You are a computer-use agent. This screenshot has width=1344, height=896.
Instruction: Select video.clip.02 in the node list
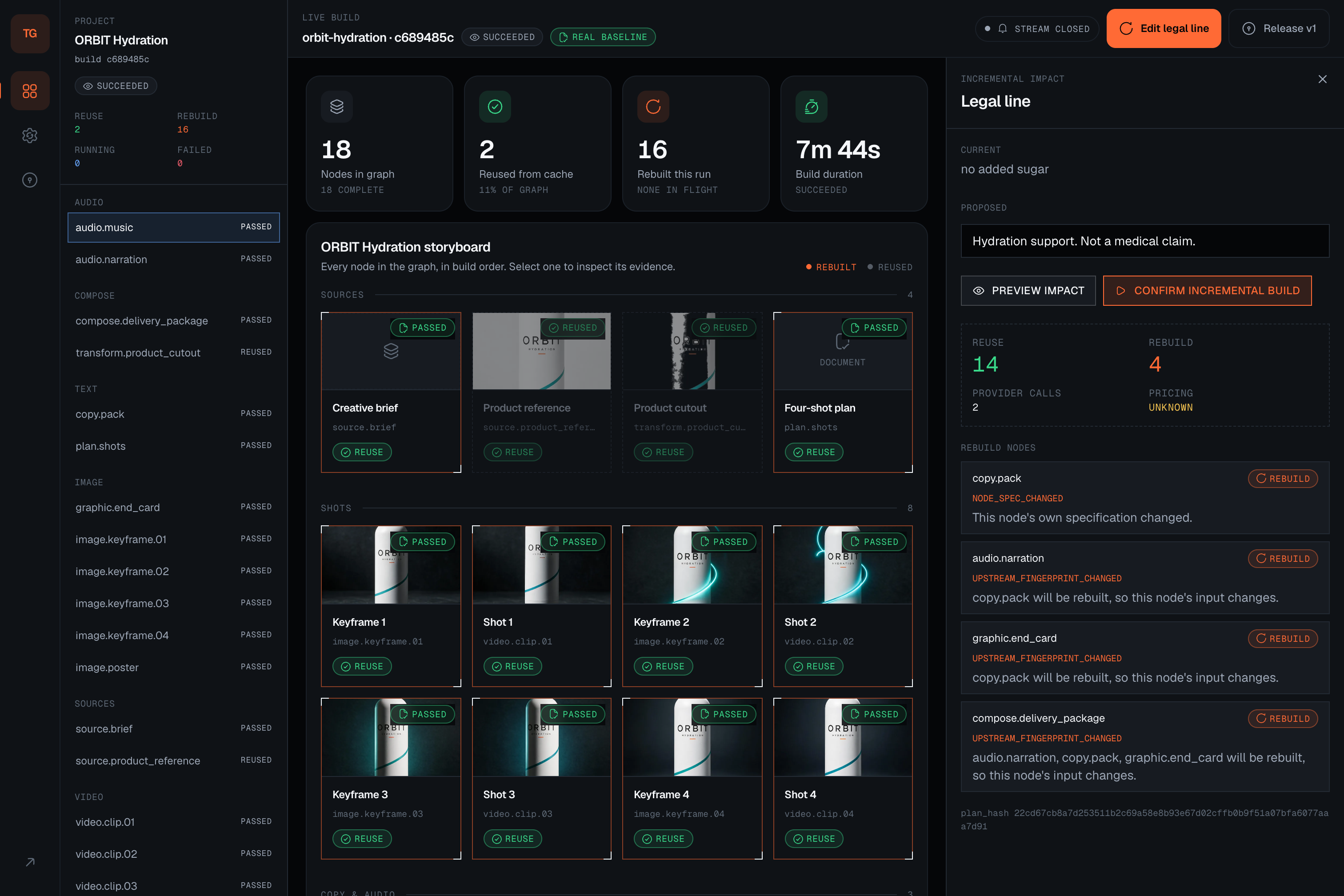coord(174,854)
